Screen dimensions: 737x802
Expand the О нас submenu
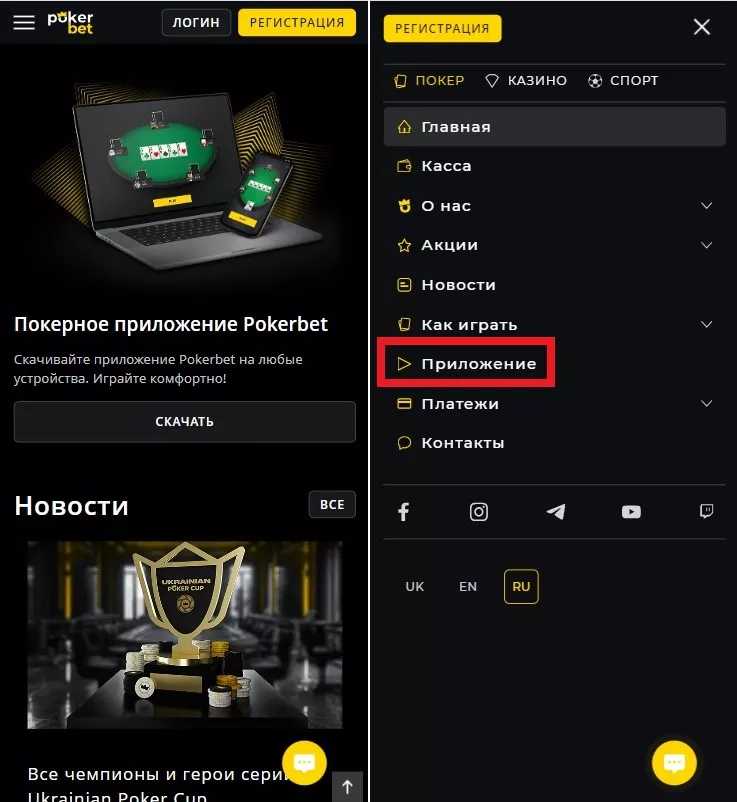(x=706, y=206)
